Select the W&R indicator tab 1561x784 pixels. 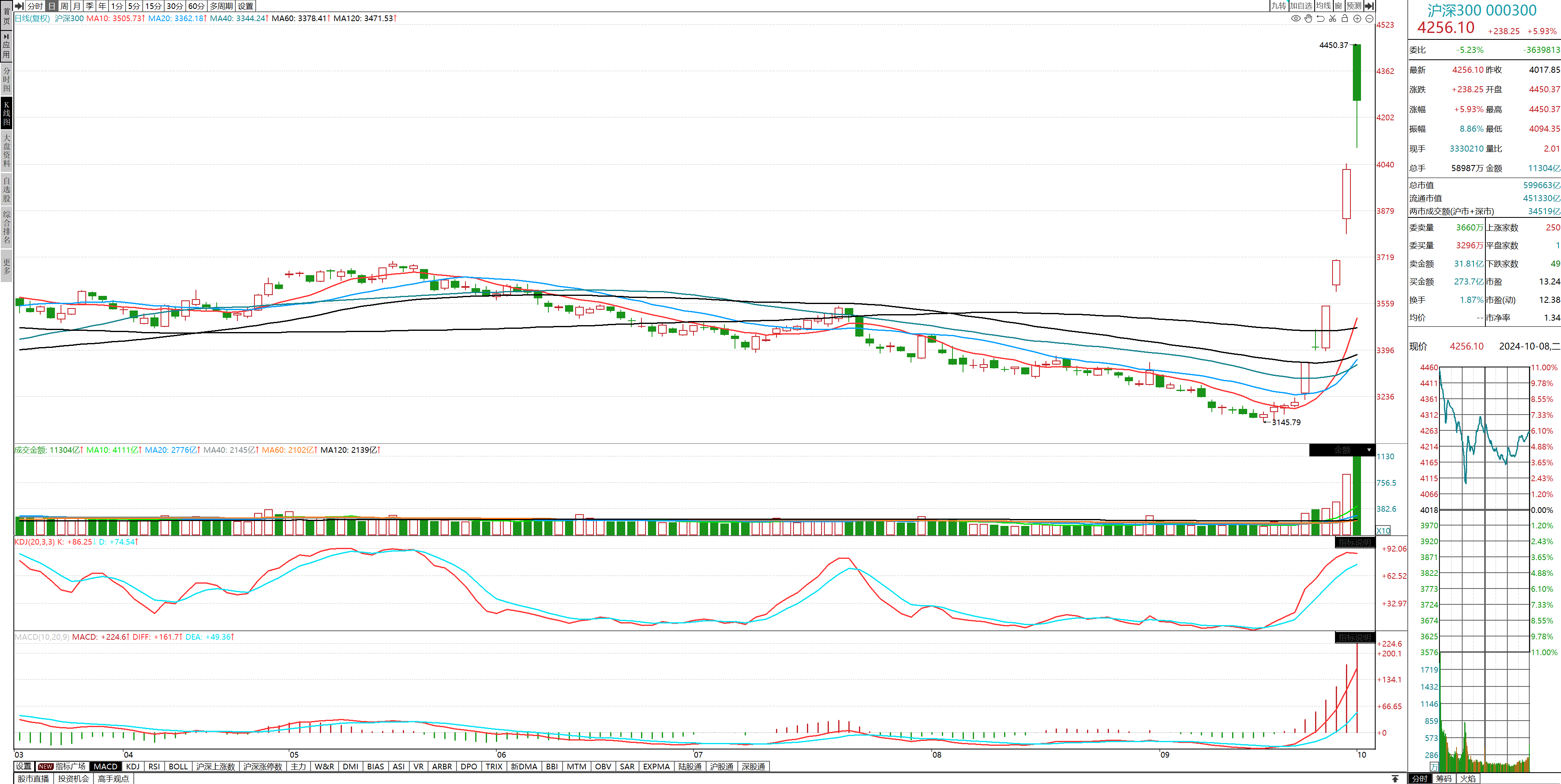[324, 767]
